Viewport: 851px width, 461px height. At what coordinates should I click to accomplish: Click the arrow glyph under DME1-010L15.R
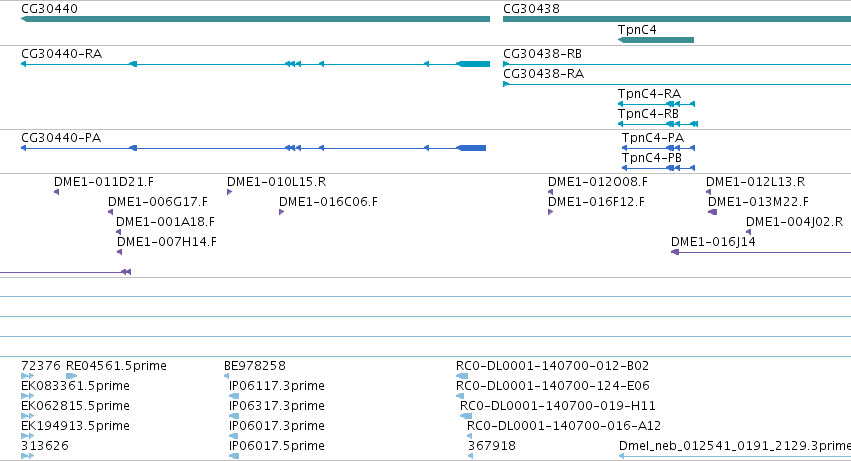click(230, 192)
